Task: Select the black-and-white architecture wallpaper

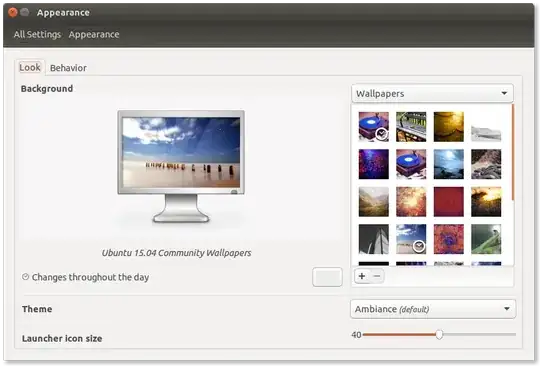Action: [x=374, y=239]
